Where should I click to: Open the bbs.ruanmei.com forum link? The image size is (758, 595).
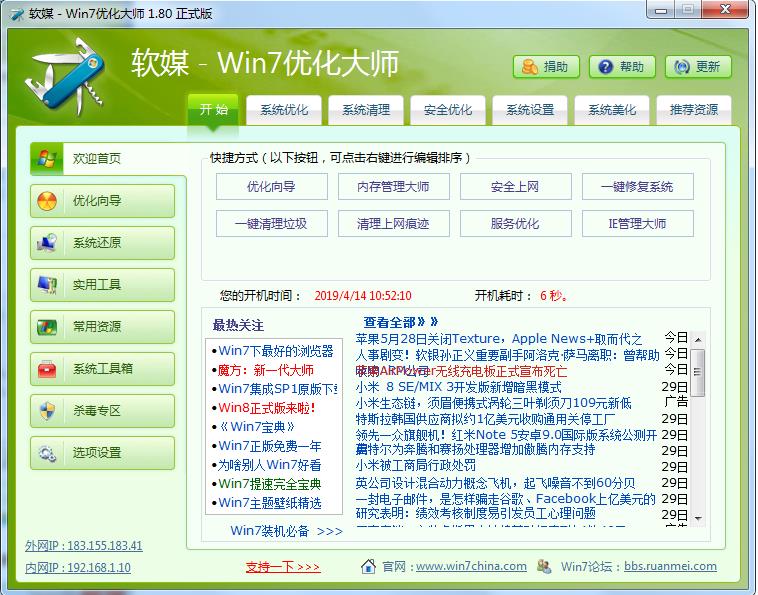(671, 566)
